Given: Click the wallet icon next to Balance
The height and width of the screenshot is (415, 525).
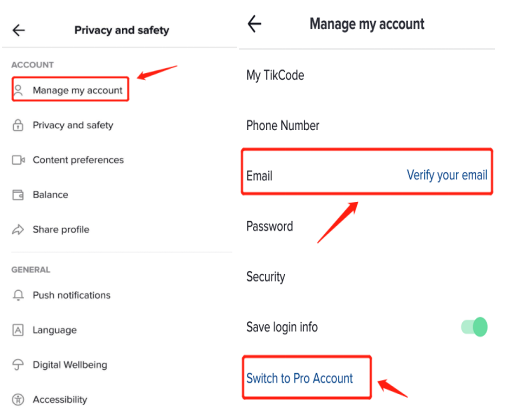Looking at the screenshot, I should point(18,195).
